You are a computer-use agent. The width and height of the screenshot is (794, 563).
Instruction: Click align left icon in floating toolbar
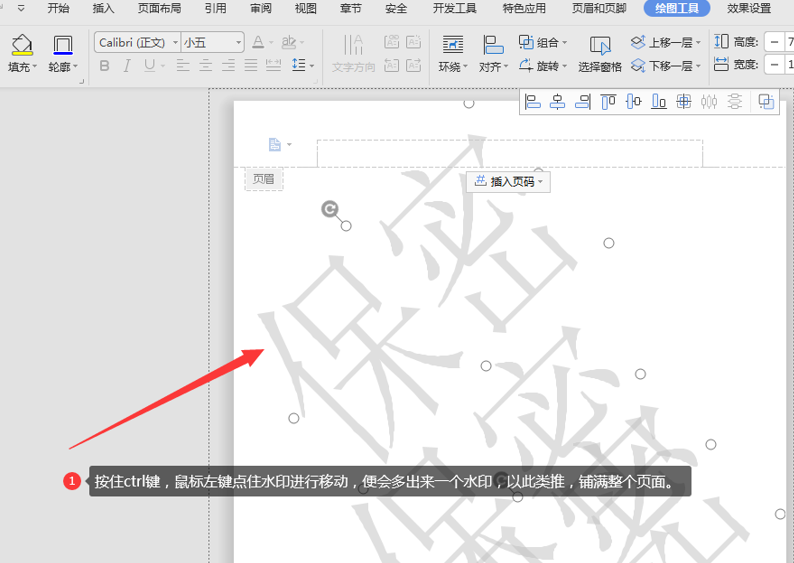[532, 102]
